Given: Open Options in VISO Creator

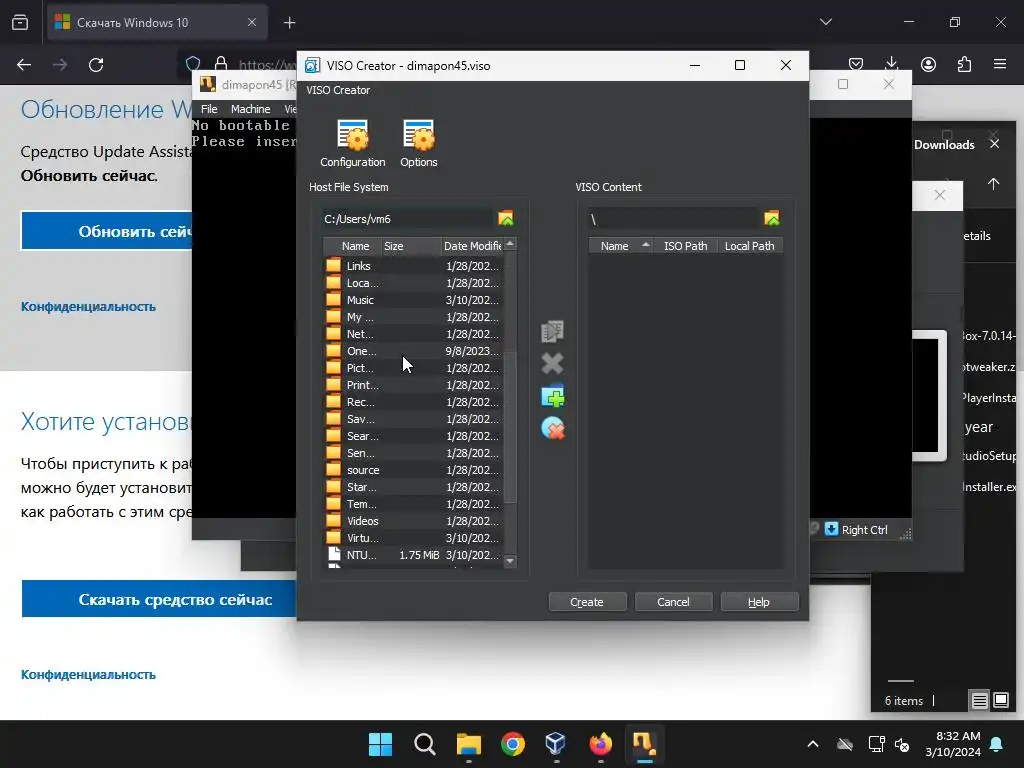Looking at the screenshot, I should click(419, 144).
